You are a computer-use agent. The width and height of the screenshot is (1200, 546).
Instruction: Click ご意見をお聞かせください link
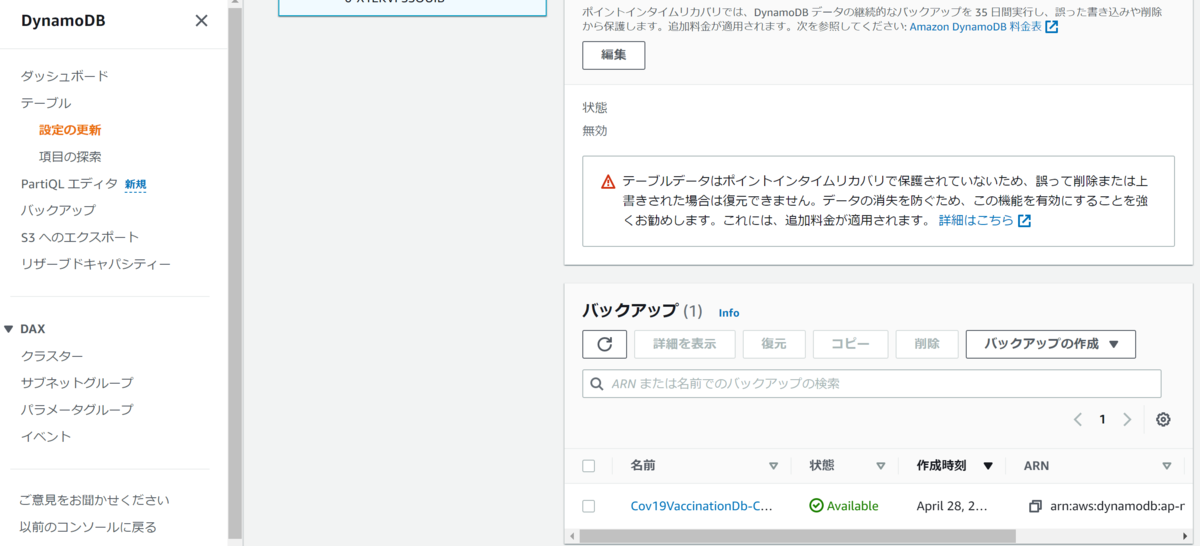tap(95, 500)
